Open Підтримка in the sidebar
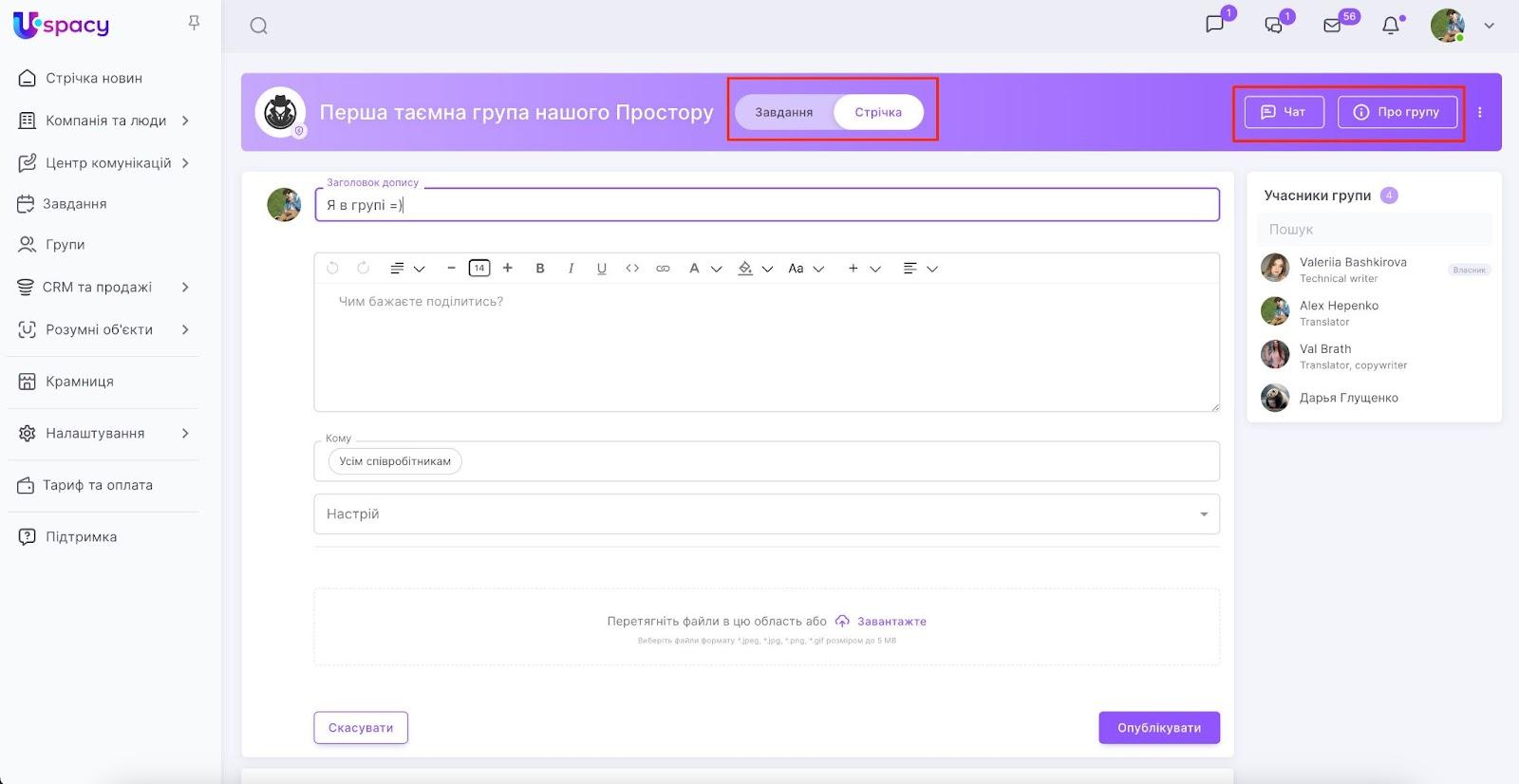This screenshot has height=784, width=1519. (x=81, y=537)
